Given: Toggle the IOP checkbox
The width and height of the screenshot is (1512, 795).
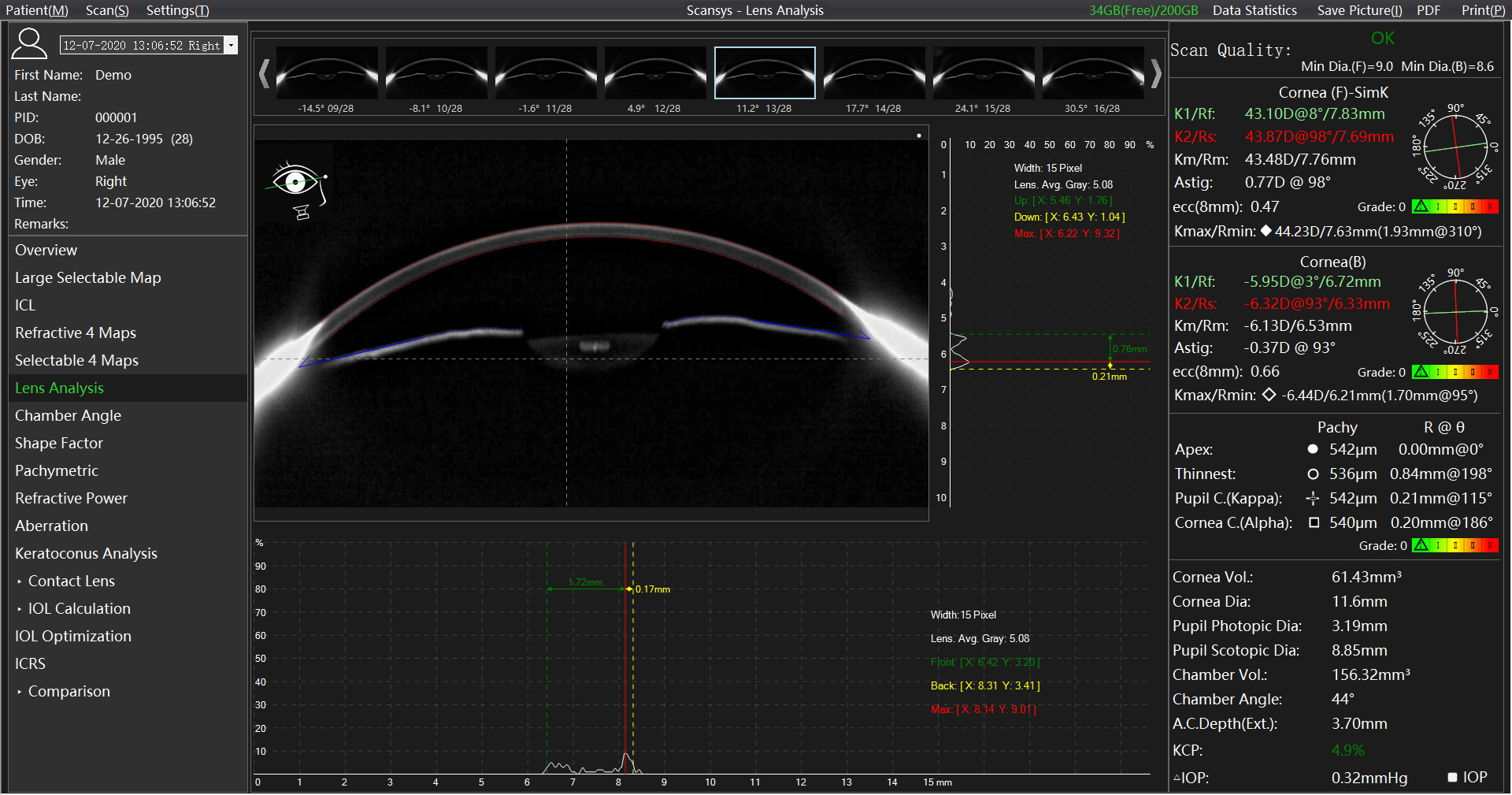Looking at the screenshot, I should (x=1452, y=778).
